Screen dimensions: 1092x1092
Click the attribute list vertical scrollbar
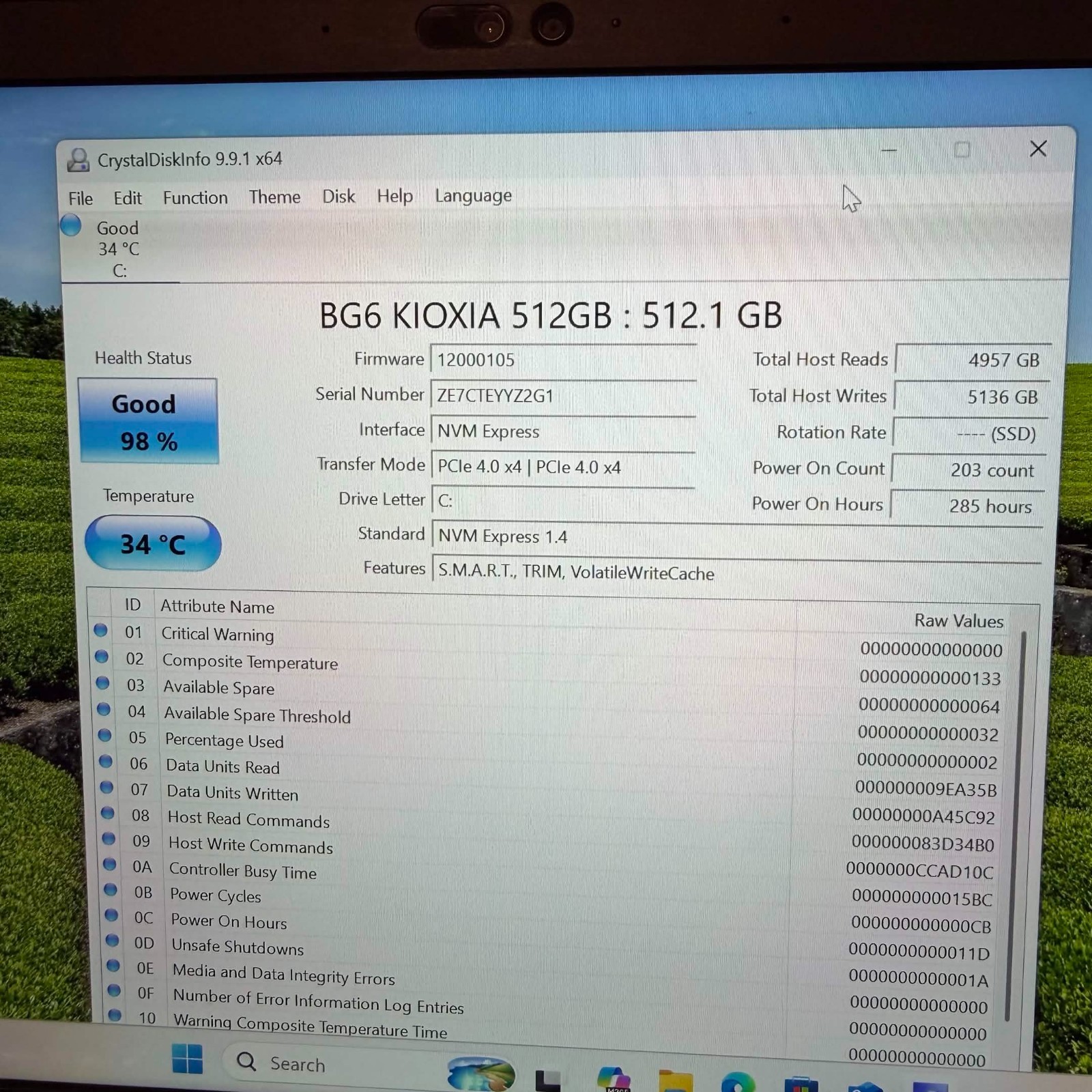[1016, 825]
